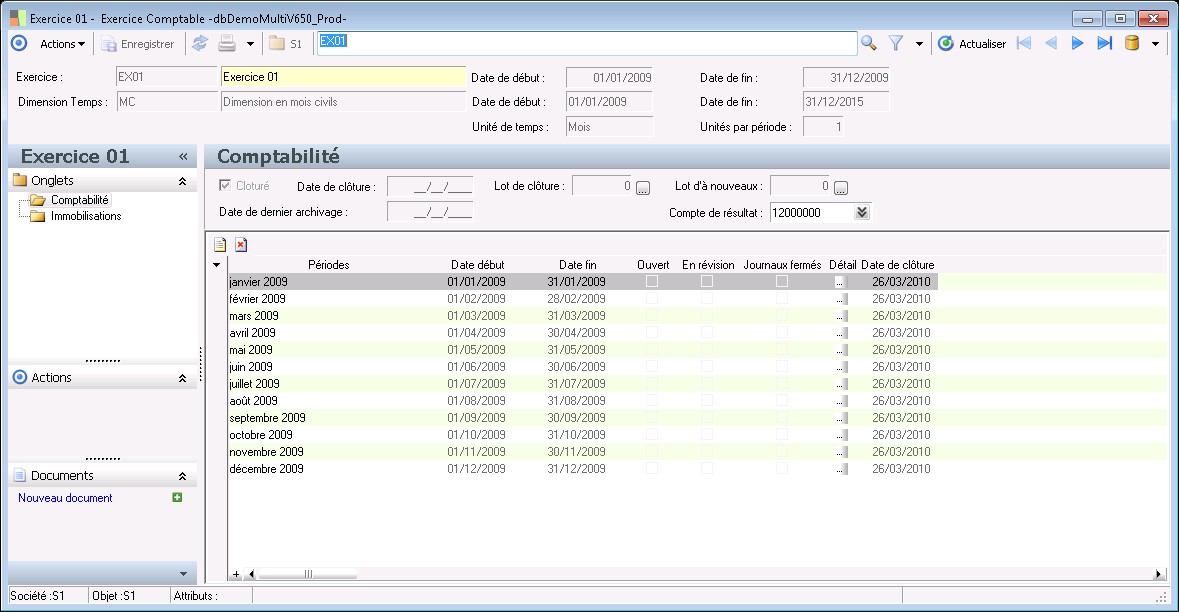Check Ouvert for janvier 2009
The width and height of the screenshot is (1179, 612).
pyautogui.click(x=652, y=282)
